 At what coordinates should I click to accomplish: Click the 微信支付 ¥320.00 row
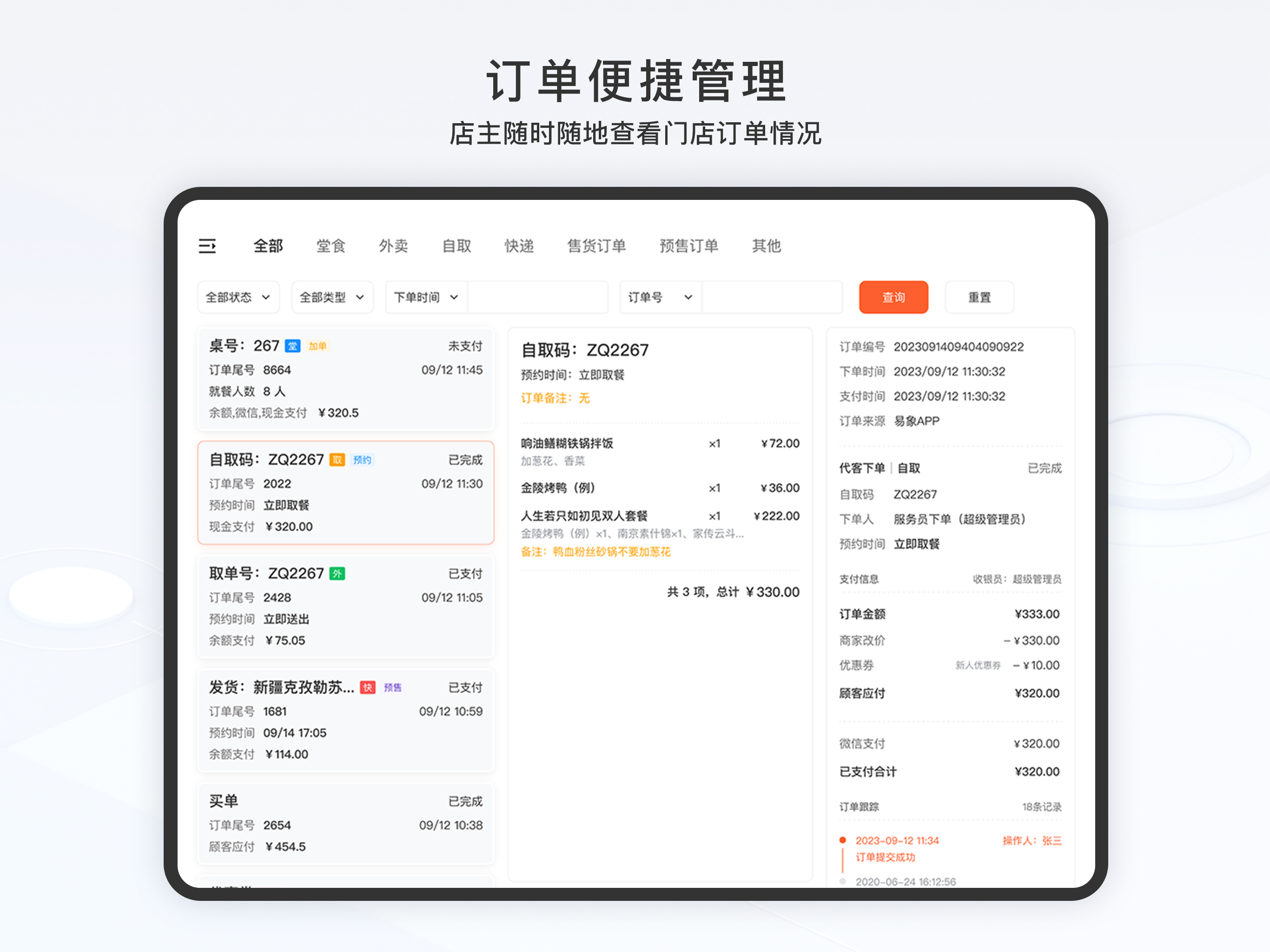[950, 744]
